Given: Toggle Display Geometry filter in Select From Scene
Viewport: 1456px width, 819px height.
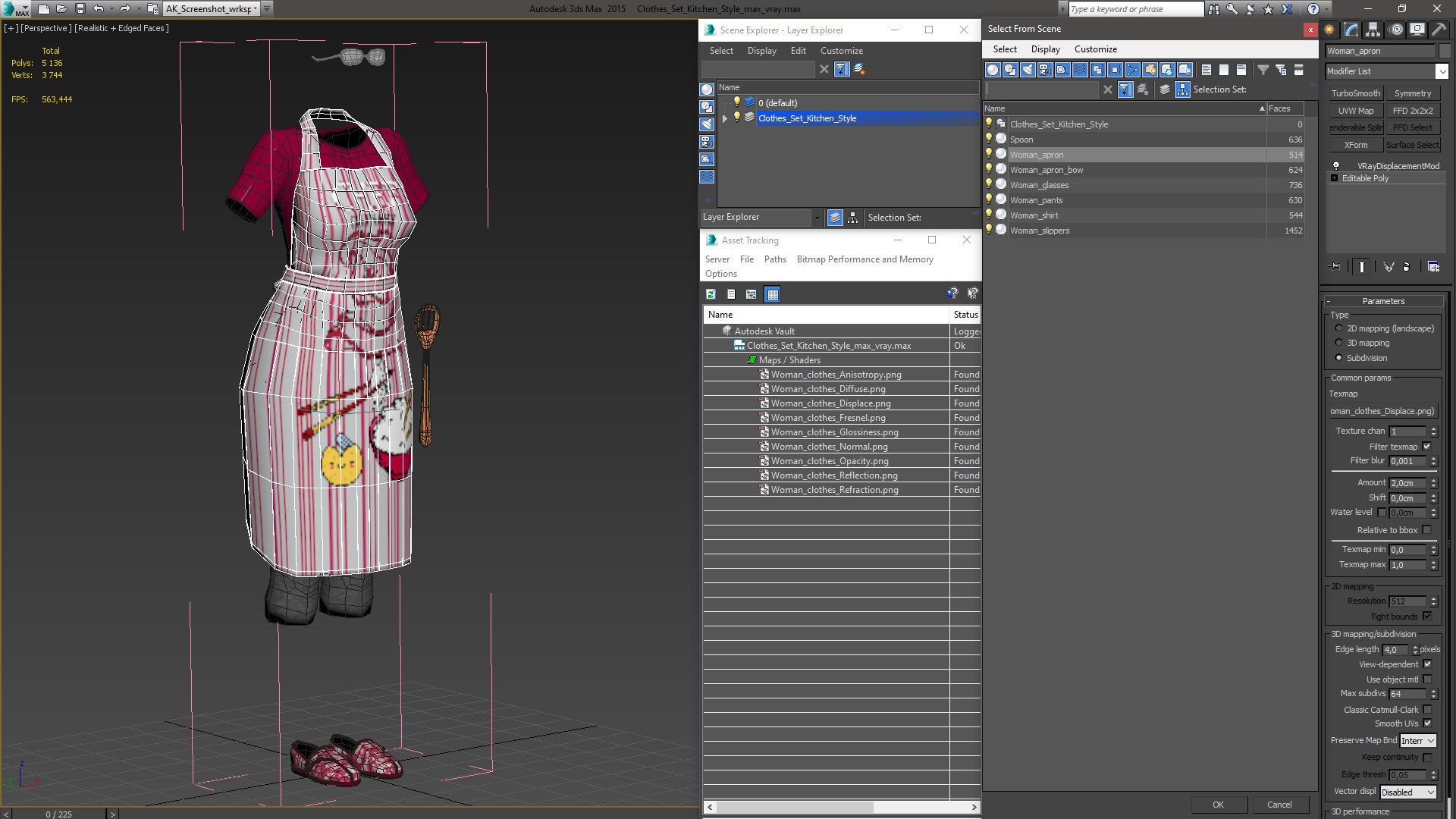Looking at the screenshot, I should coord(993,70).
